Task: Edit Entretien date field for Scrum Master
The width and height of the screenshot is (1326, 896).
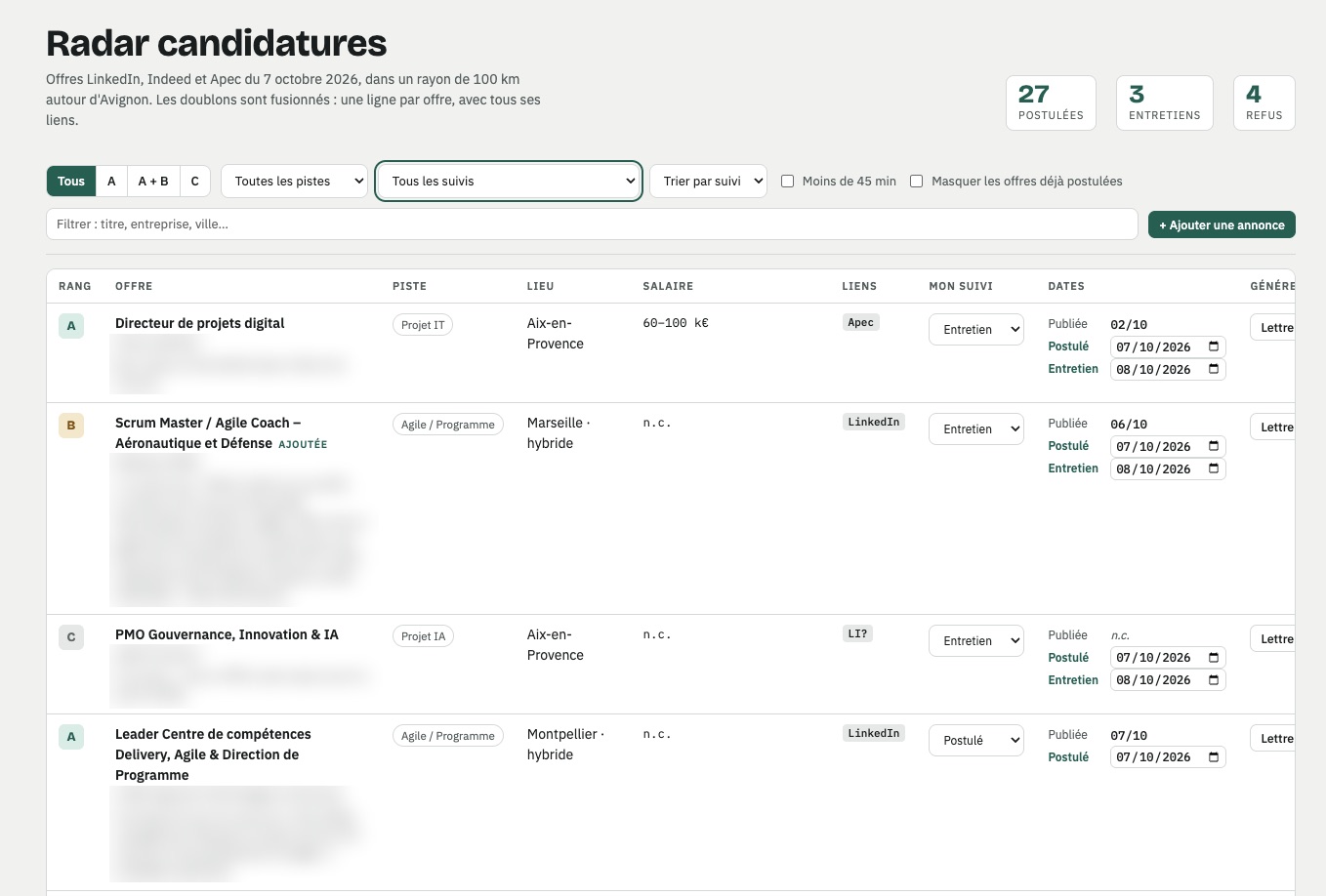Action: (x=1168, y=468)
